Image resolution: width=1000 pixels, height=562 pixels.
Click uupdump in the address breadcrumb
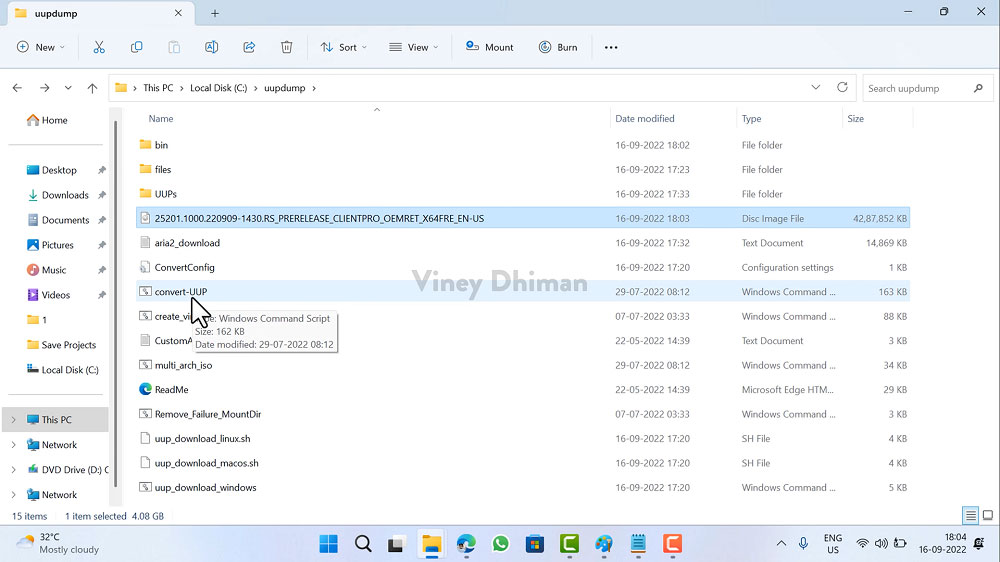284,88
